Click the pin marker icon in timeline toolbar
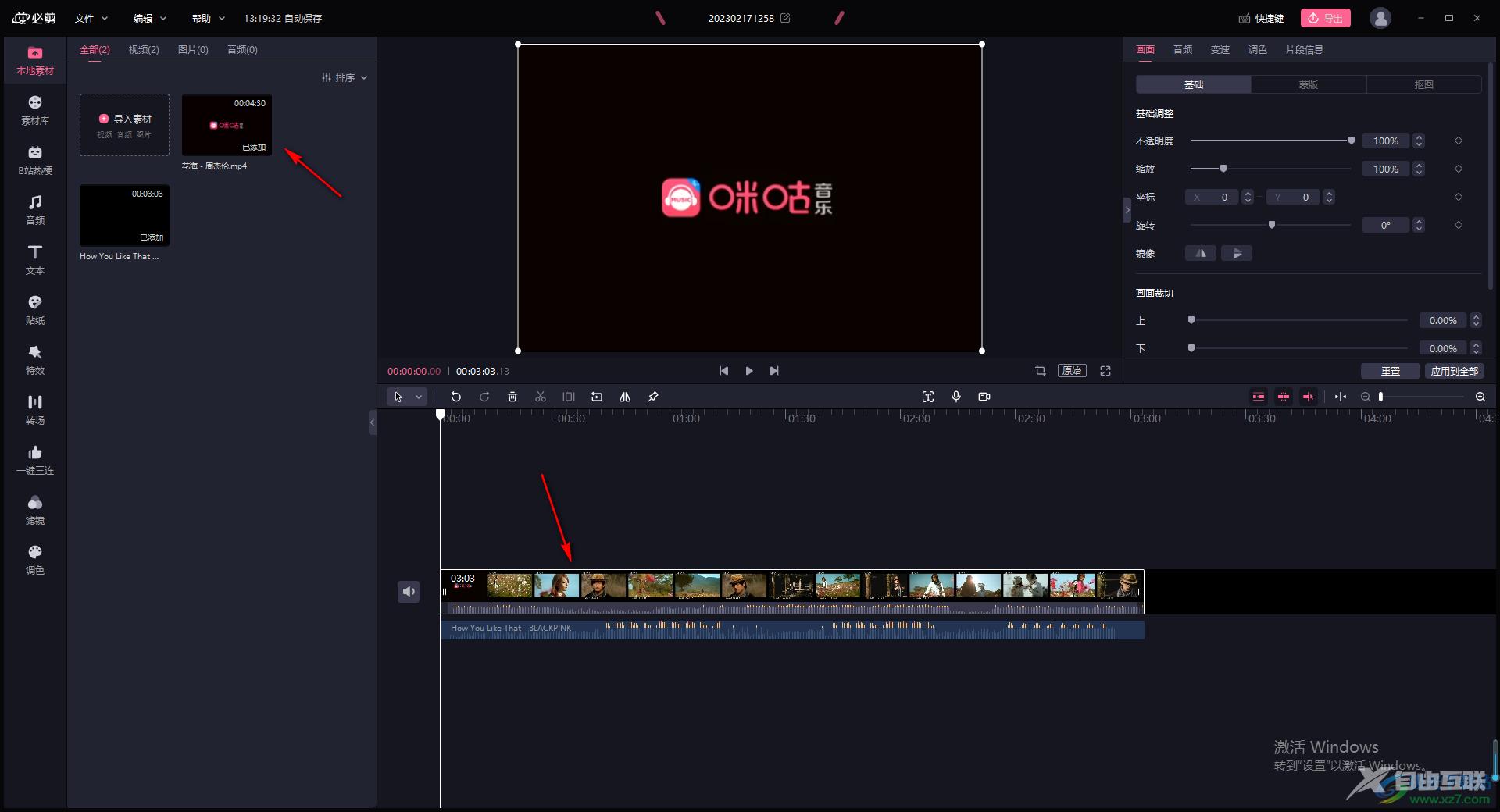1500x812 pixels. pyautogui.click(x=653, y=397)
